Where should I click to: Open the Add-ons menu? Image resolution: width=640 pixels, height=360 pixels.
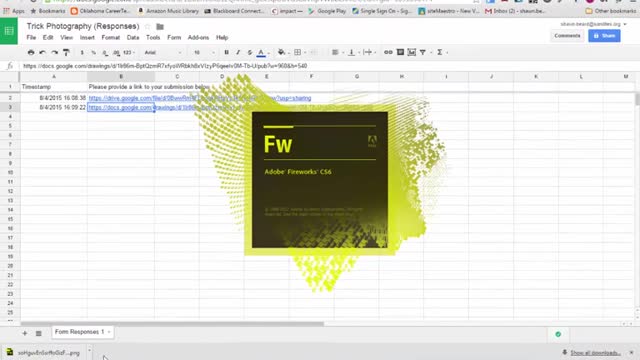coord(198,38)
